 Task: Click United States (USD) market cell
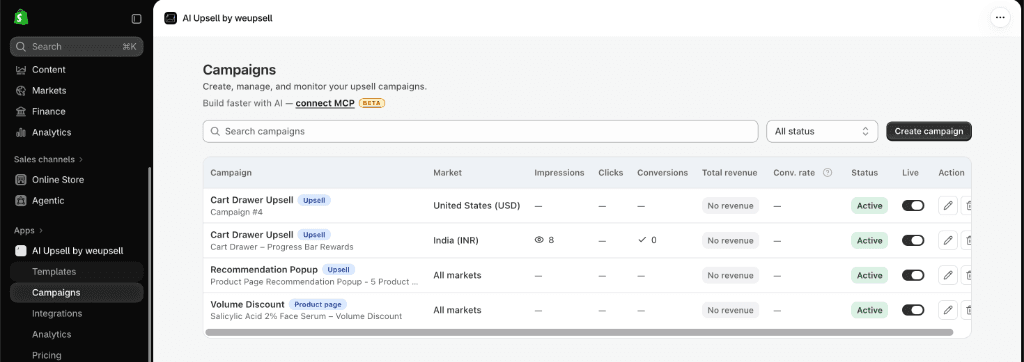(477, 206)
